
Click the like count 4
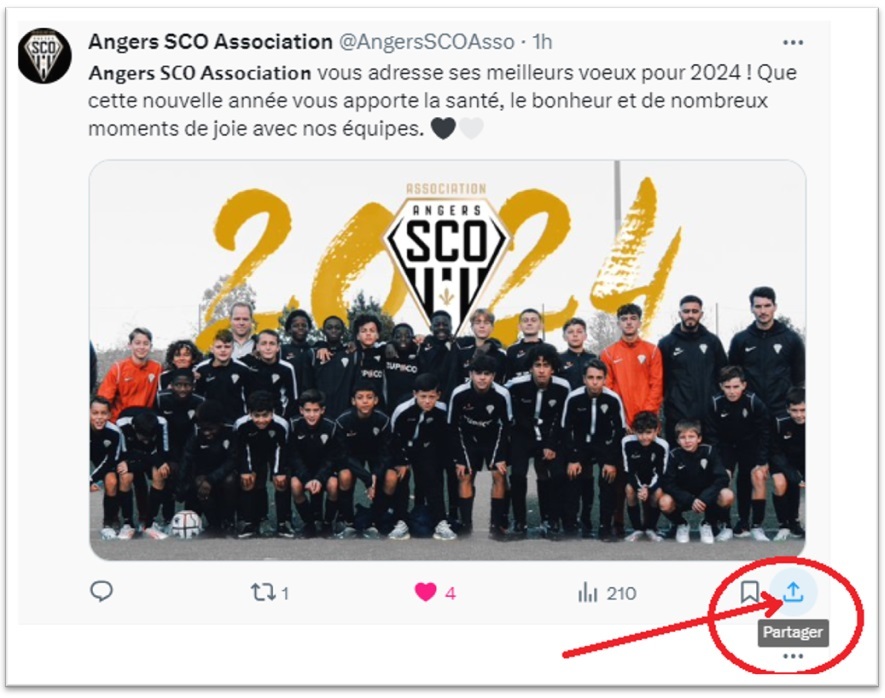click(450, 594)
